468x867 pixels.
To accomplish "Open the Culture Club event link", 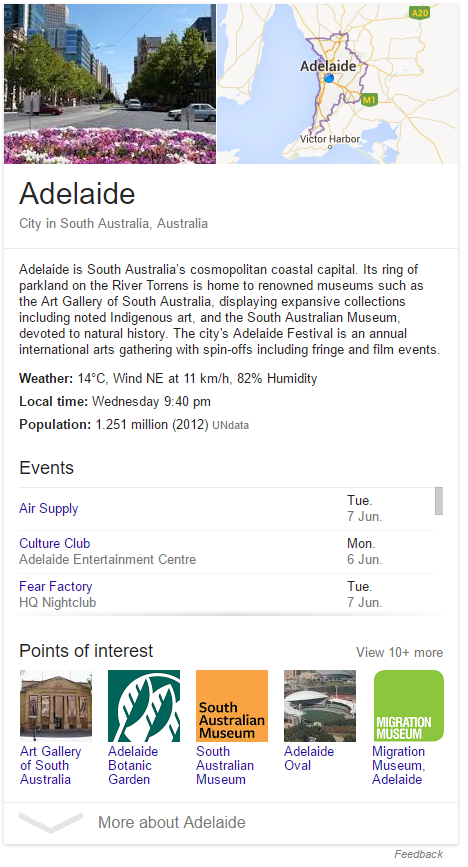I will pos(55,544).
